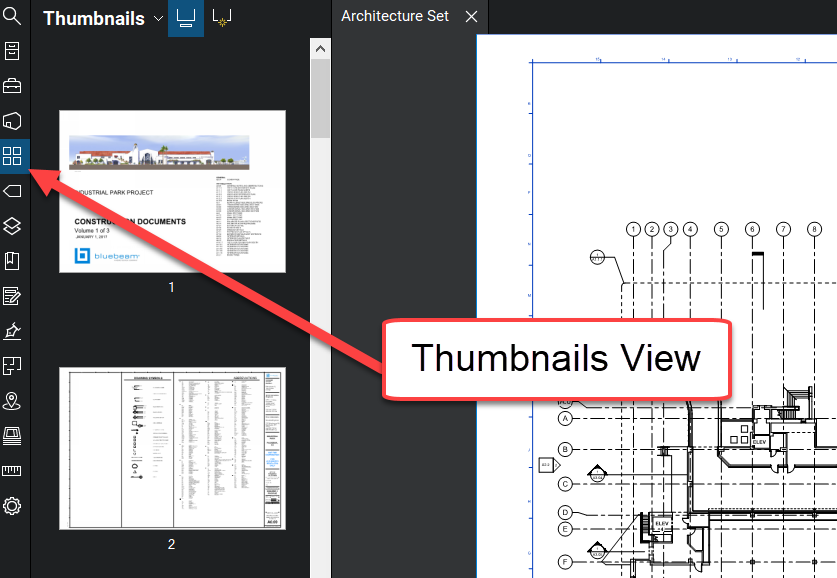
Task: Select the highlighted page label tool
Action: (x=185, y=17)
